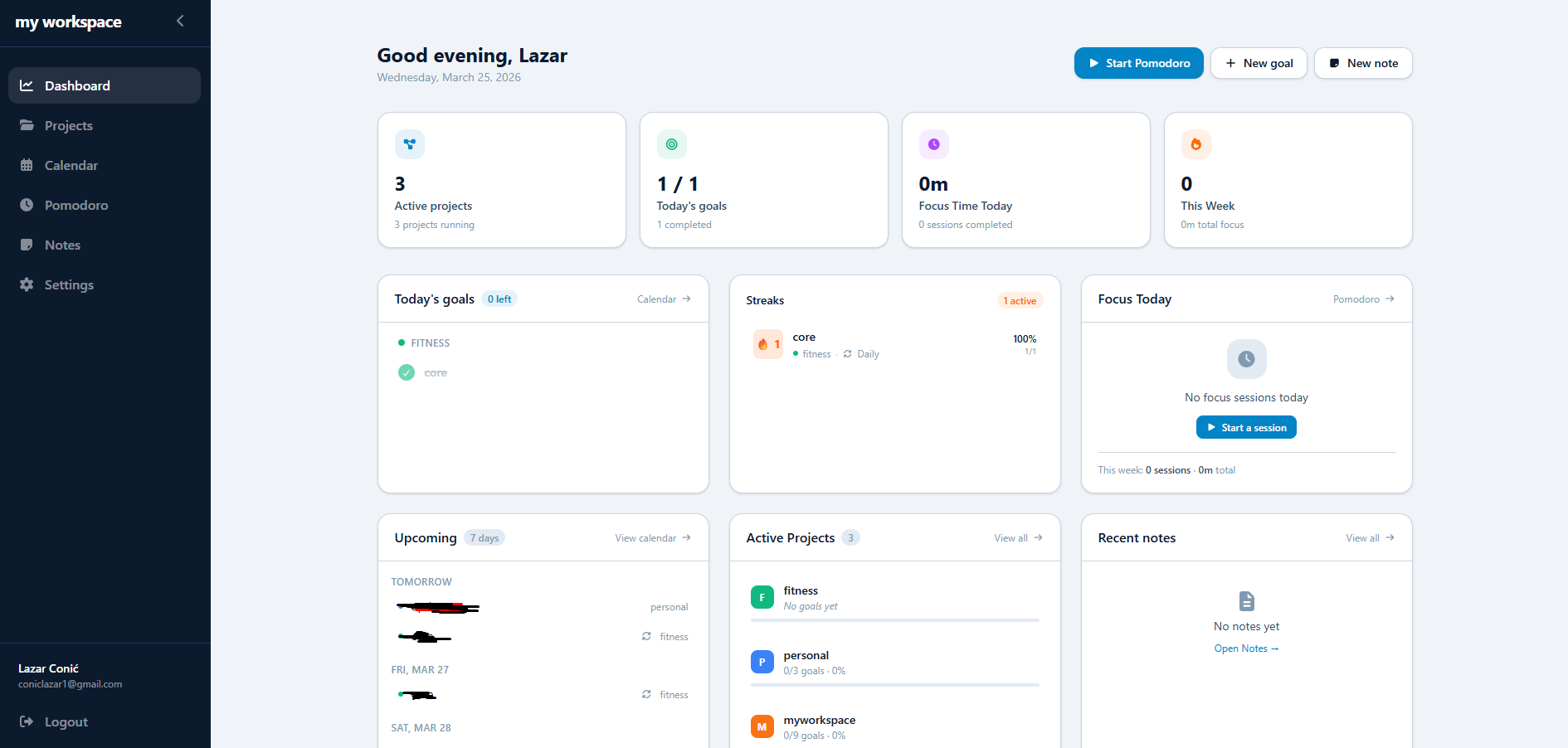Click the purple Focus Time clock icon
Viewport: 1568px width, 748px height.
coord(933,143)
